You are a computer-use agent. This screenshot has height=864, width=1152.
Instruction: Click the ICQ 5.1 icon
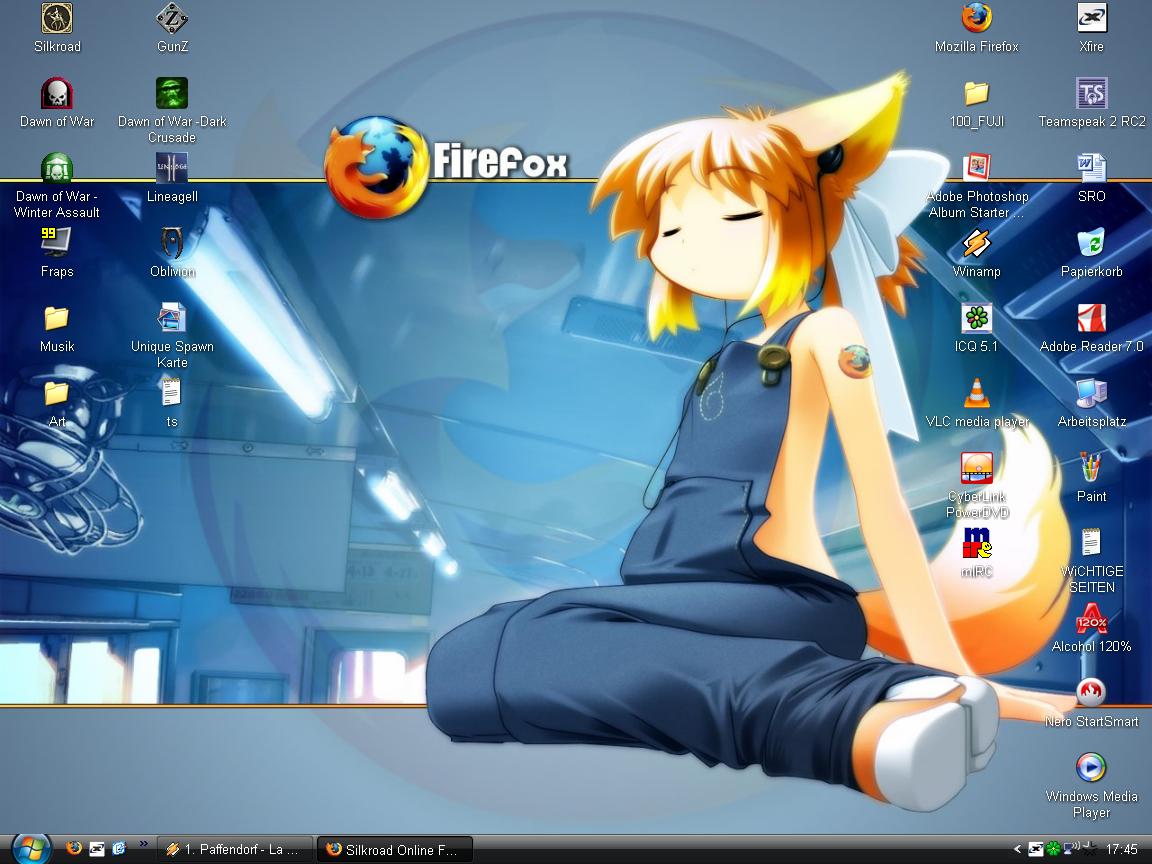coord(976,319)
